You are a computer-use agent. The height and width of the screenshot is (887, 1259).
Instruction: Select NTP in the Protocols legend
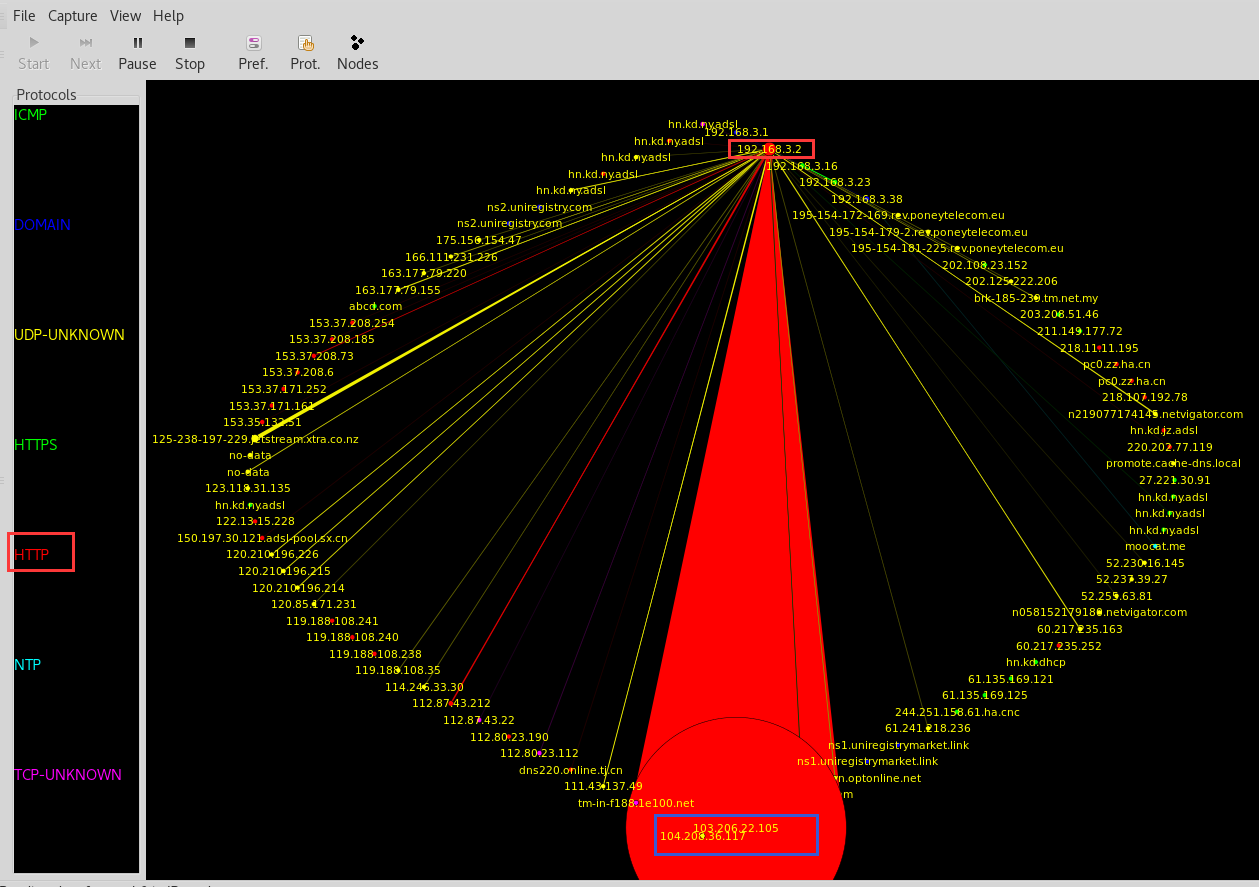point(28,665)
